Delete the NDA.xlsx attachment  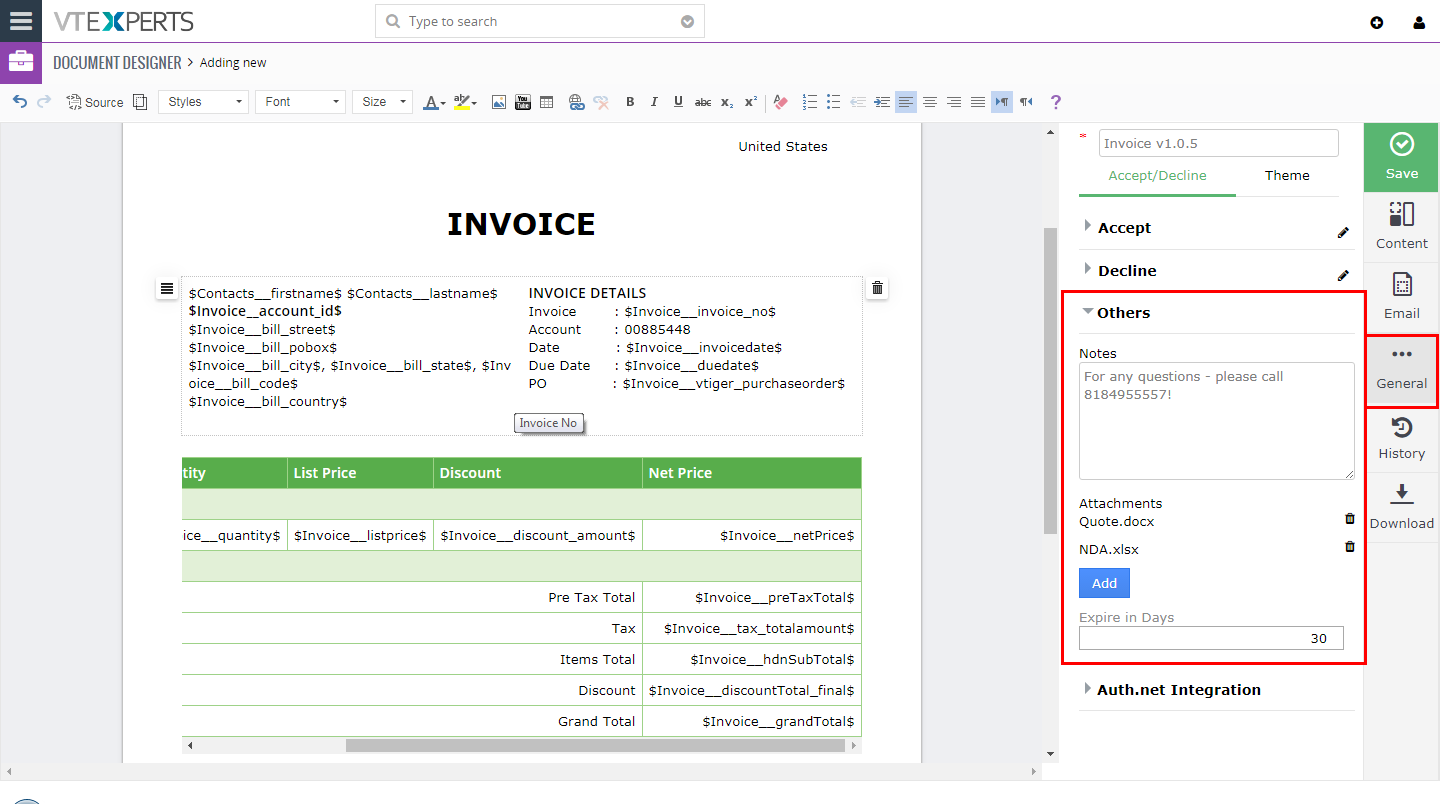point(1349,547)
